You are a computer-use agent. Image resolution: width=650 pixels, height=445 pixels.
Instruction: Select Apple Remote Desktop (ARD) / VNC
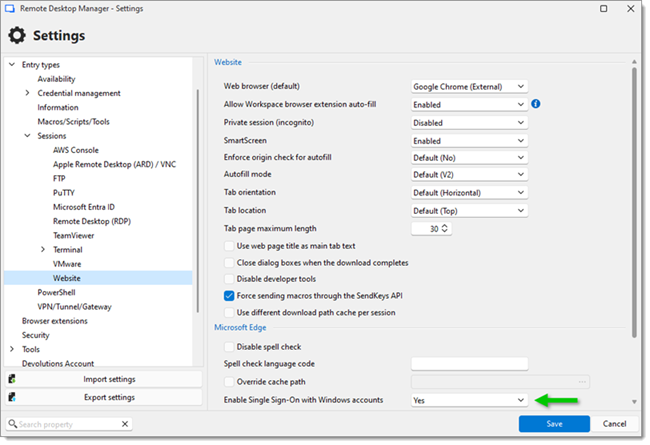[x=114, y=164]
